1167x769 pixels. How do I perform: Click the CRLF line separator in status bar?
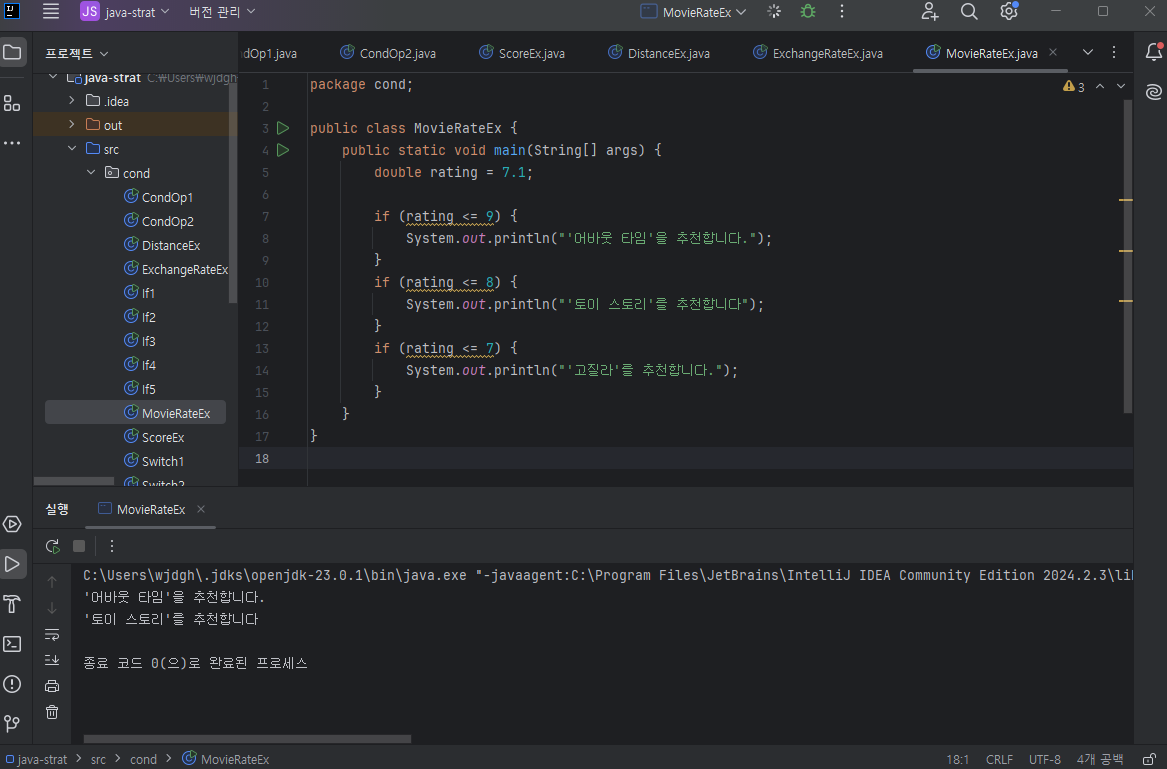click(x=999, y=759)
